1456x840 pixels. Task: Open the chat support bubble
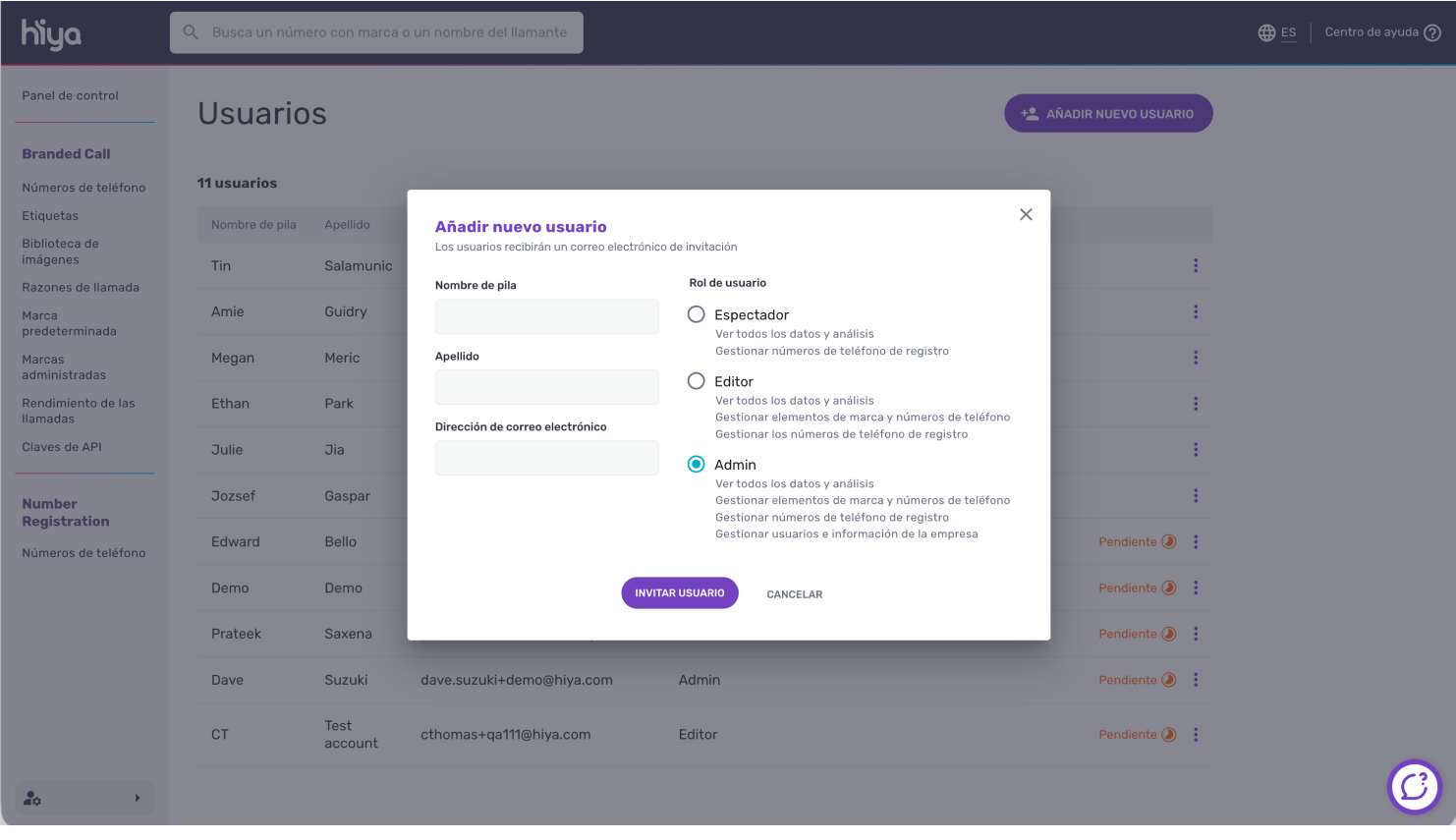pyautogui.click(x=1414, y=786)
